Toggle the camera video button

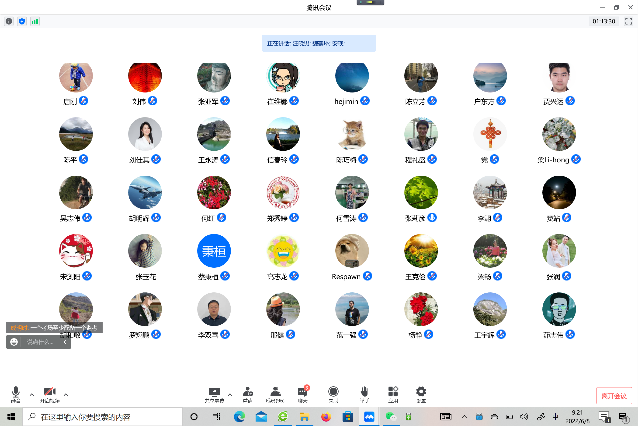pyautogui.click(x=49, y=393)
